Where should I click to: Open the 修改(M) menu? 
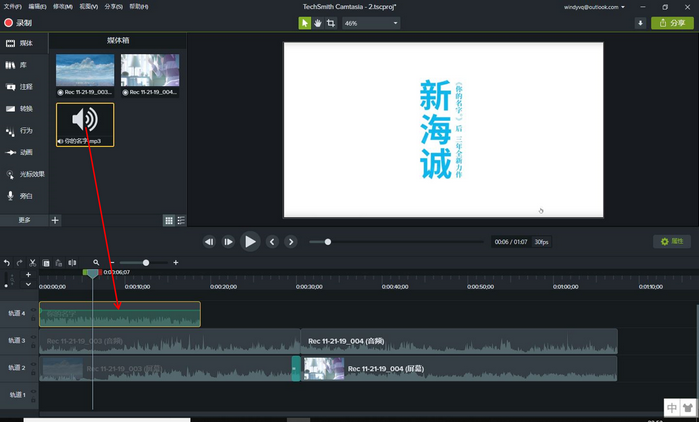tap(63, 7)
